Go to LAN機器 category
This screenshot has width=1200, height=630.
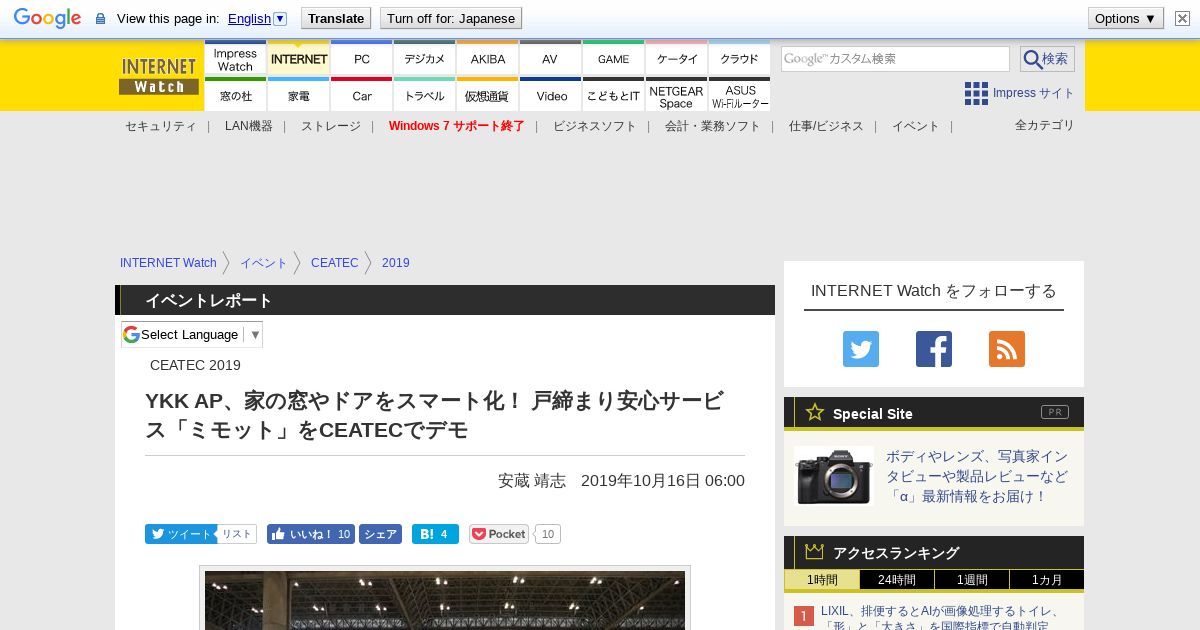[248, 126]
